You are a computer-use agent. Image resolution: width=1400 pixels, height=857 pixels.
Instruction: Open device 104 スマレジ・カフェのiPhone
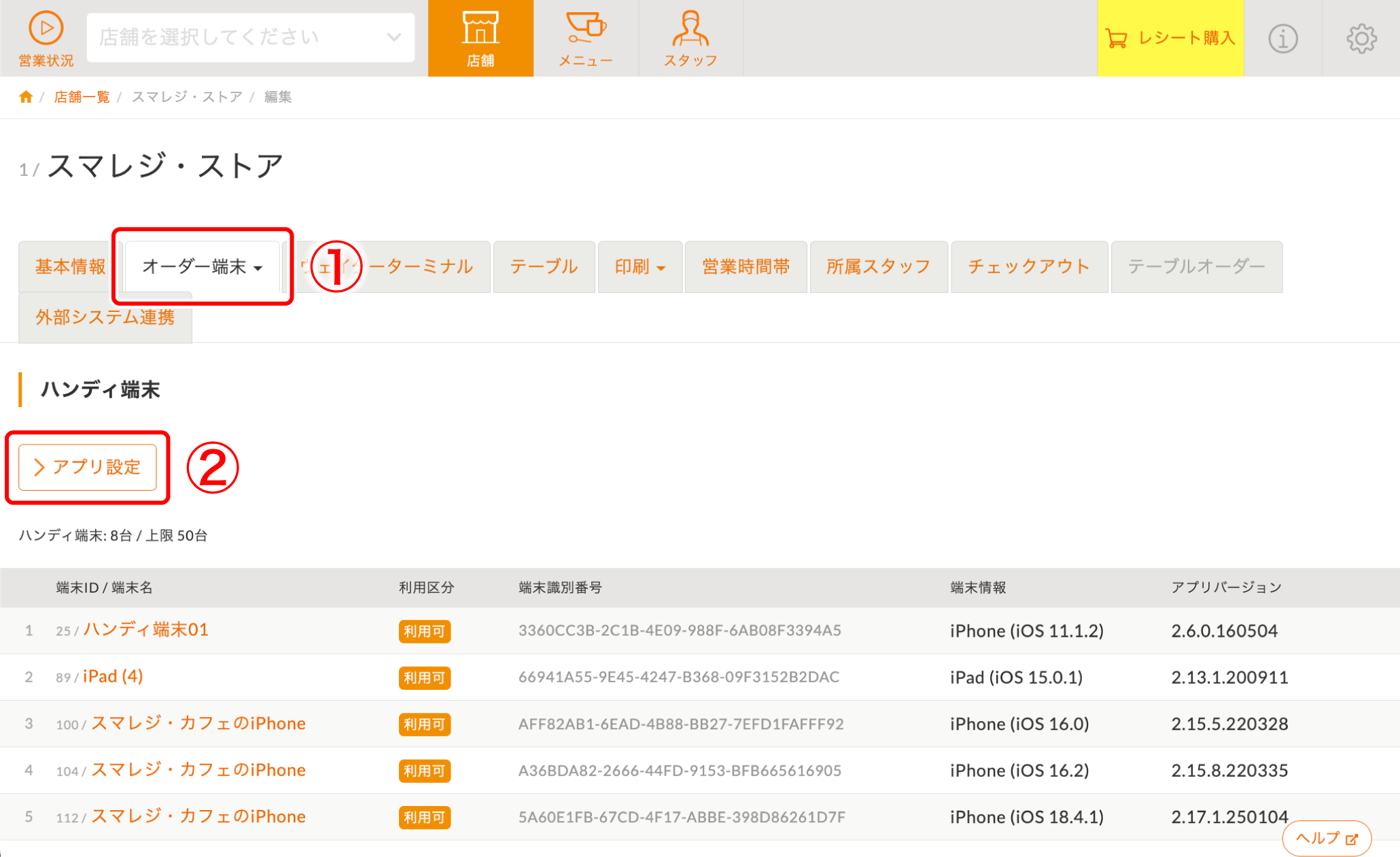point(198,769)
